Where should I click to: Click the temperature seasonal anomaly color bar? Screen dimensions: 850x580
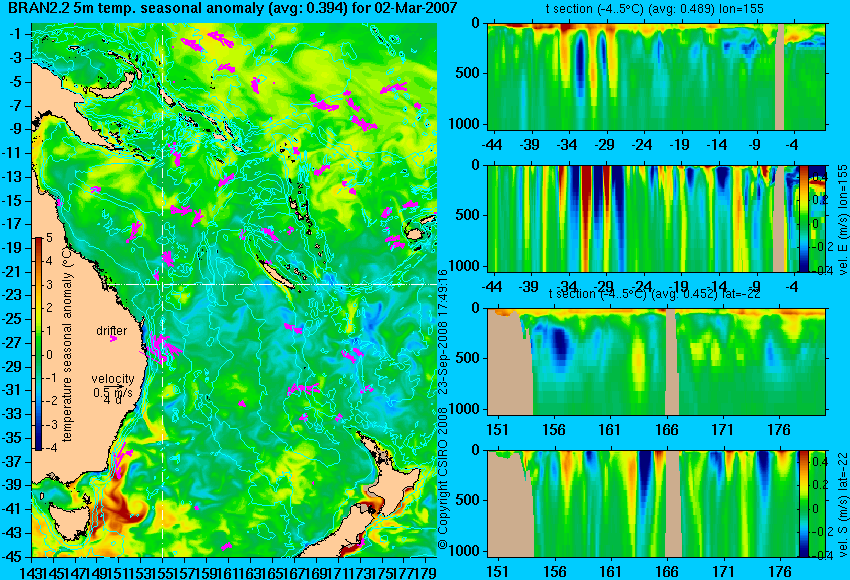click(x=39, y=344)
